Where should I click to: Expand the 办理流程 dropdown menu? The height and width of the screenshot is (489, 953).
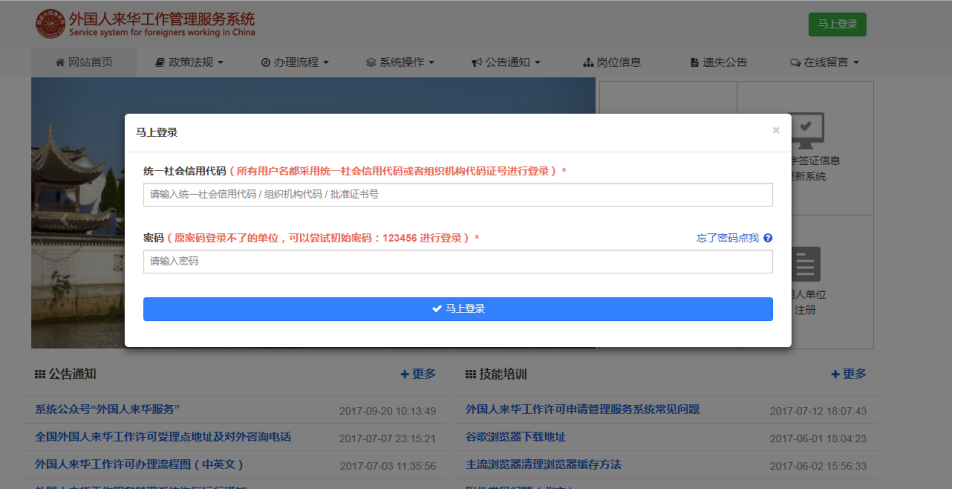[296, 62]
